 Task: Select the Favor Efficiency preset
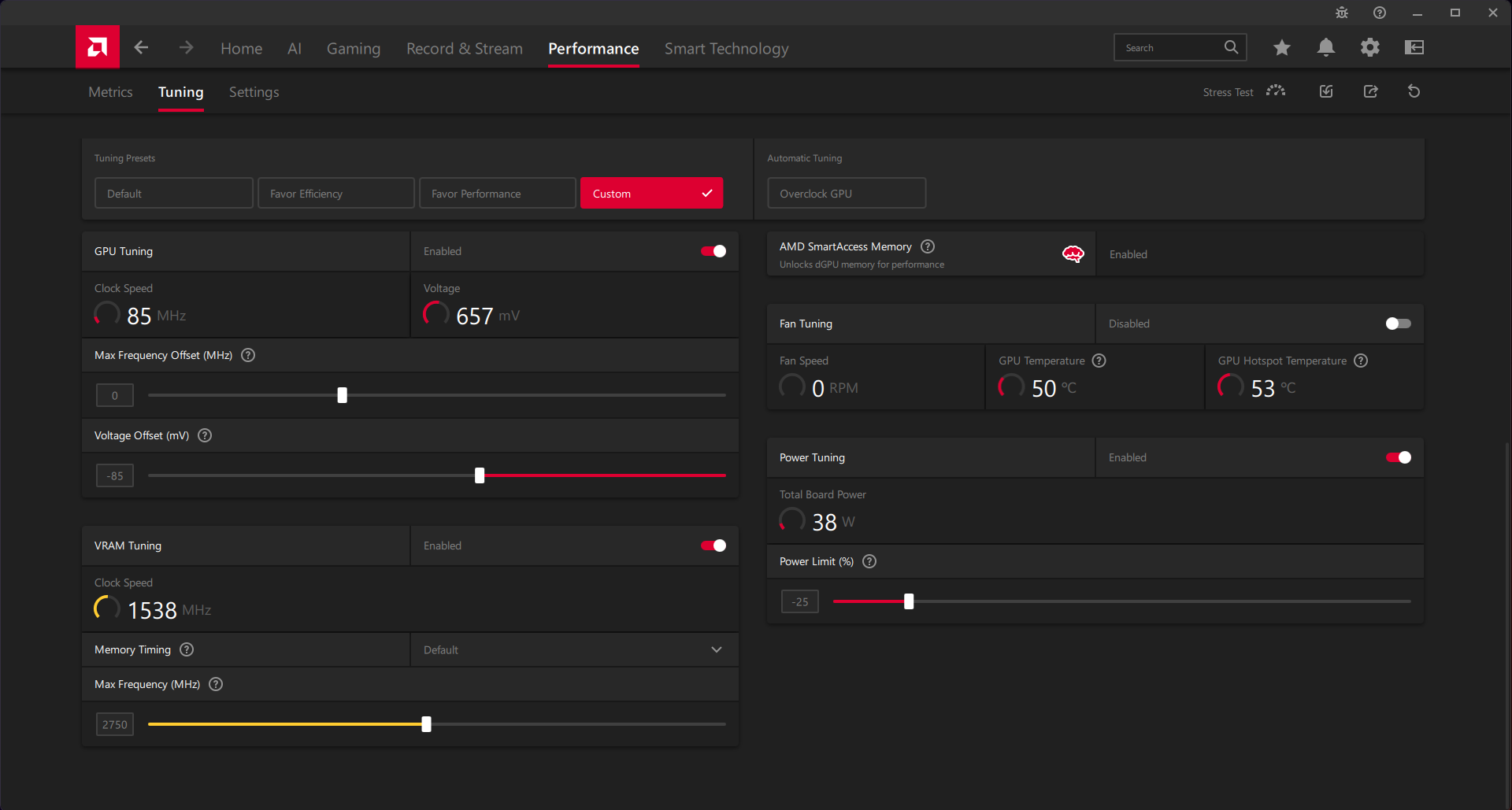336,193
